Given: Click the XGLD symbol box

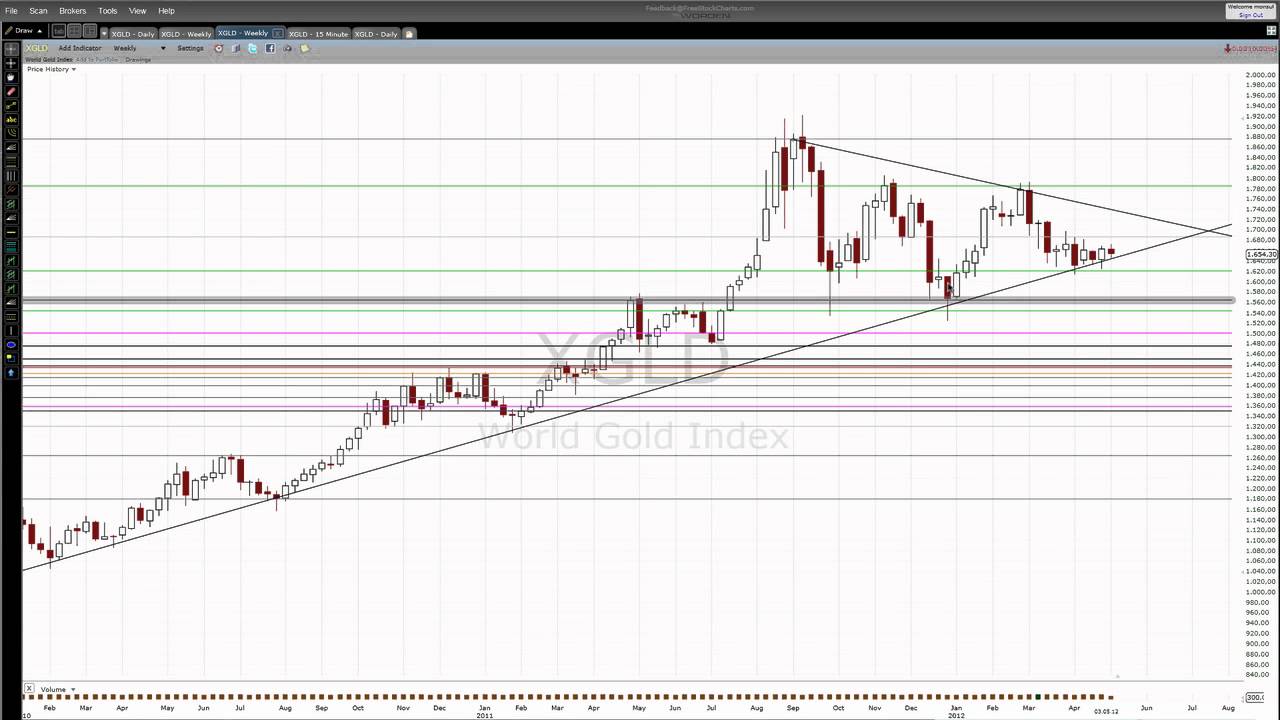Looking at the screenshot, I should coord(36,48).
